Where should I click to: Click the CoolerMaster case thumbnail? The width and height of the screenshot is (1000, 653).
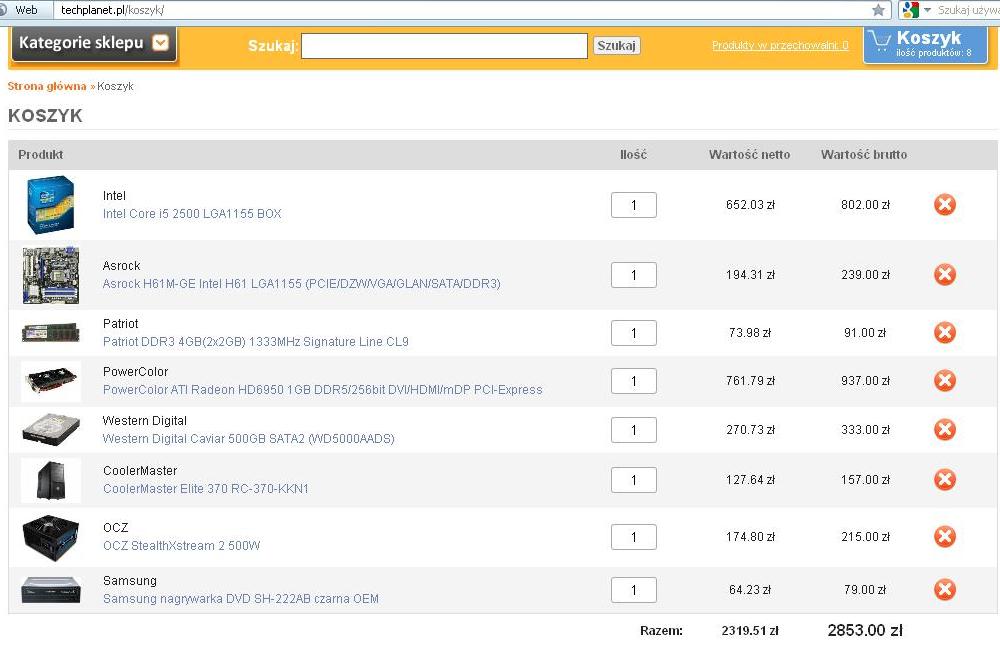51,480
